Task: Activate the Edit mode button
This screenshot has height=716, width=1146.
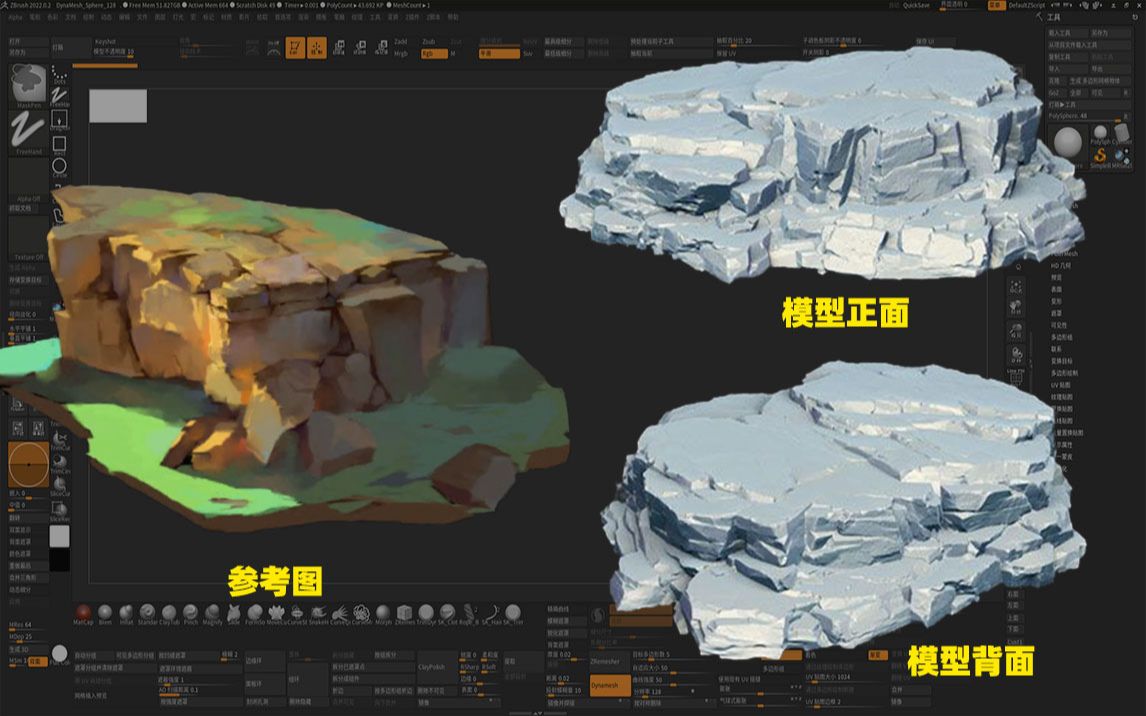Action: pos(295,47)
